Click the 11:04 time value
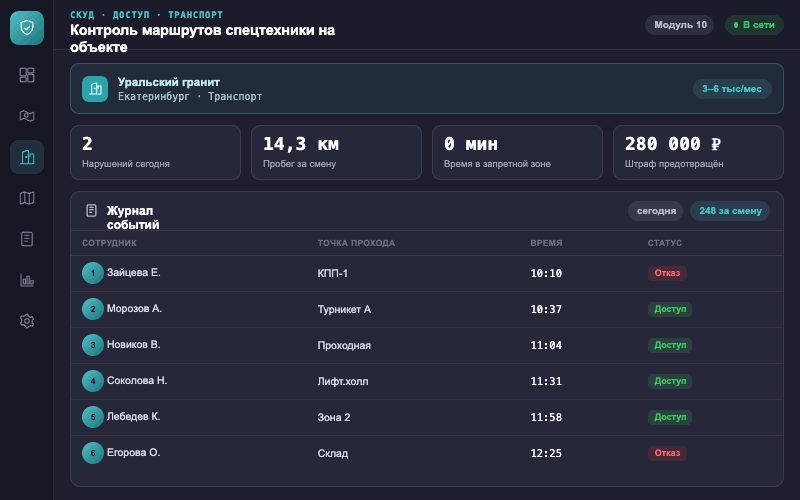Screen dimensions: 800x500 click(546, 345)
